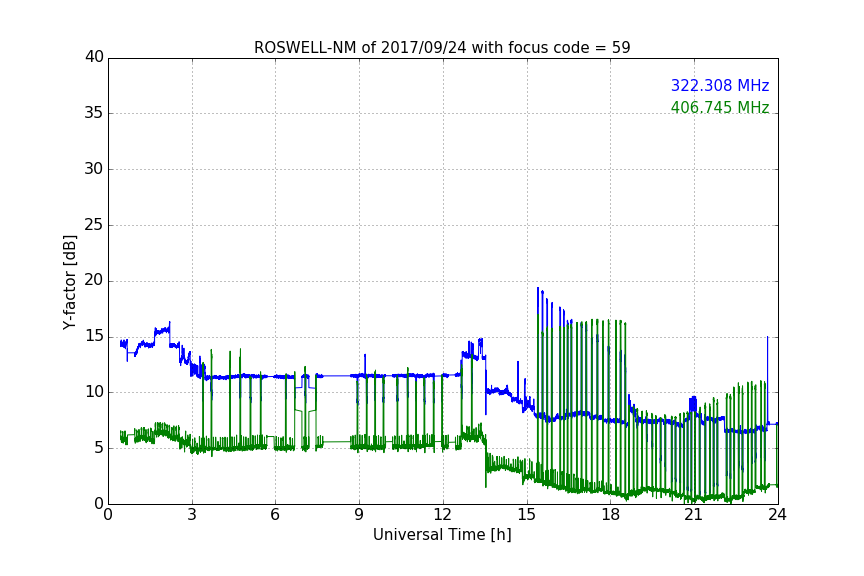
Task: Click the y-axis tick label 25
Action: [x=94, y=225]
